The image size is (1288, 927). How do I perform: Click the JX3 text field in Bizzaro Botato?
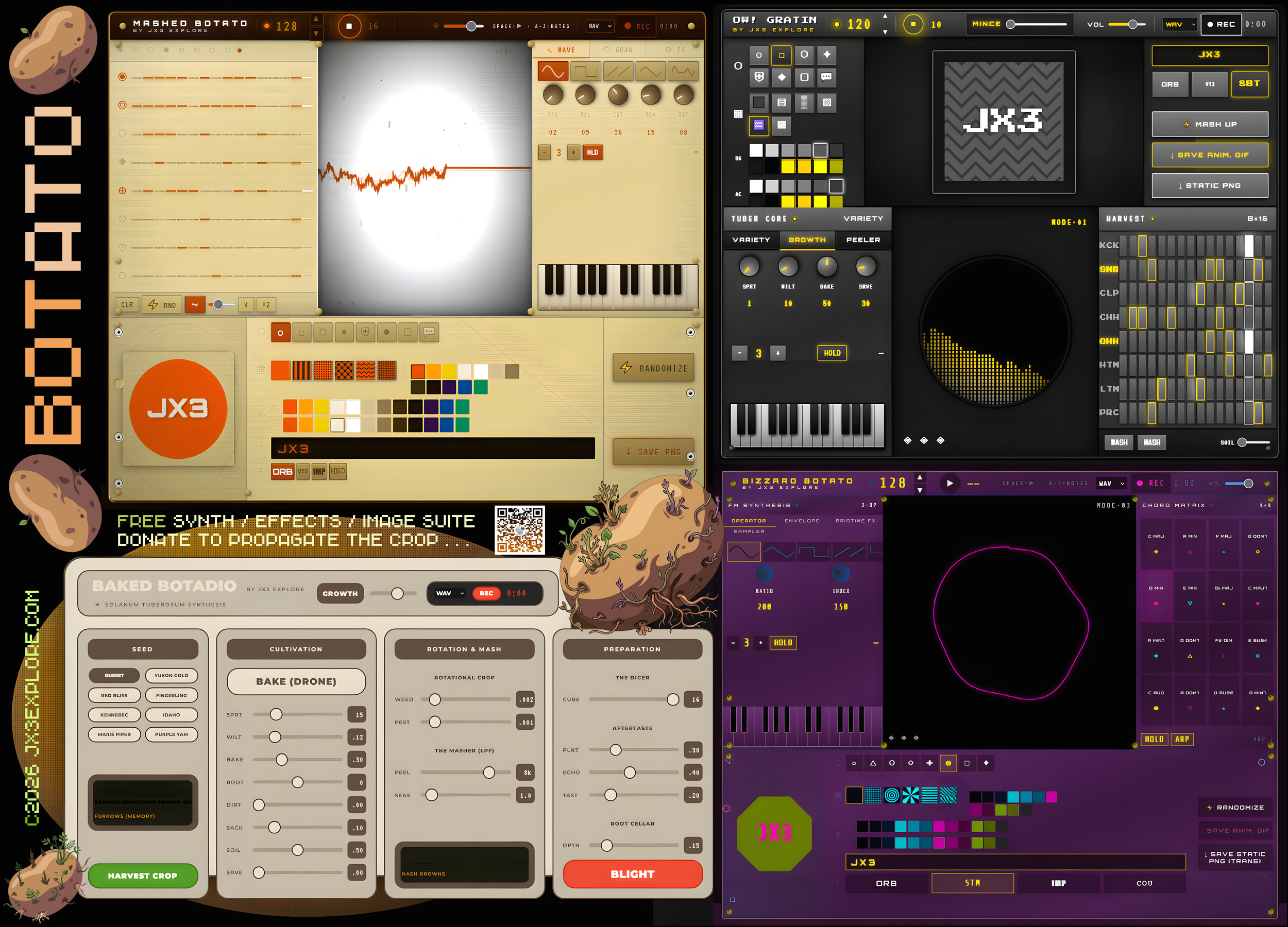tap(1015, 862)
